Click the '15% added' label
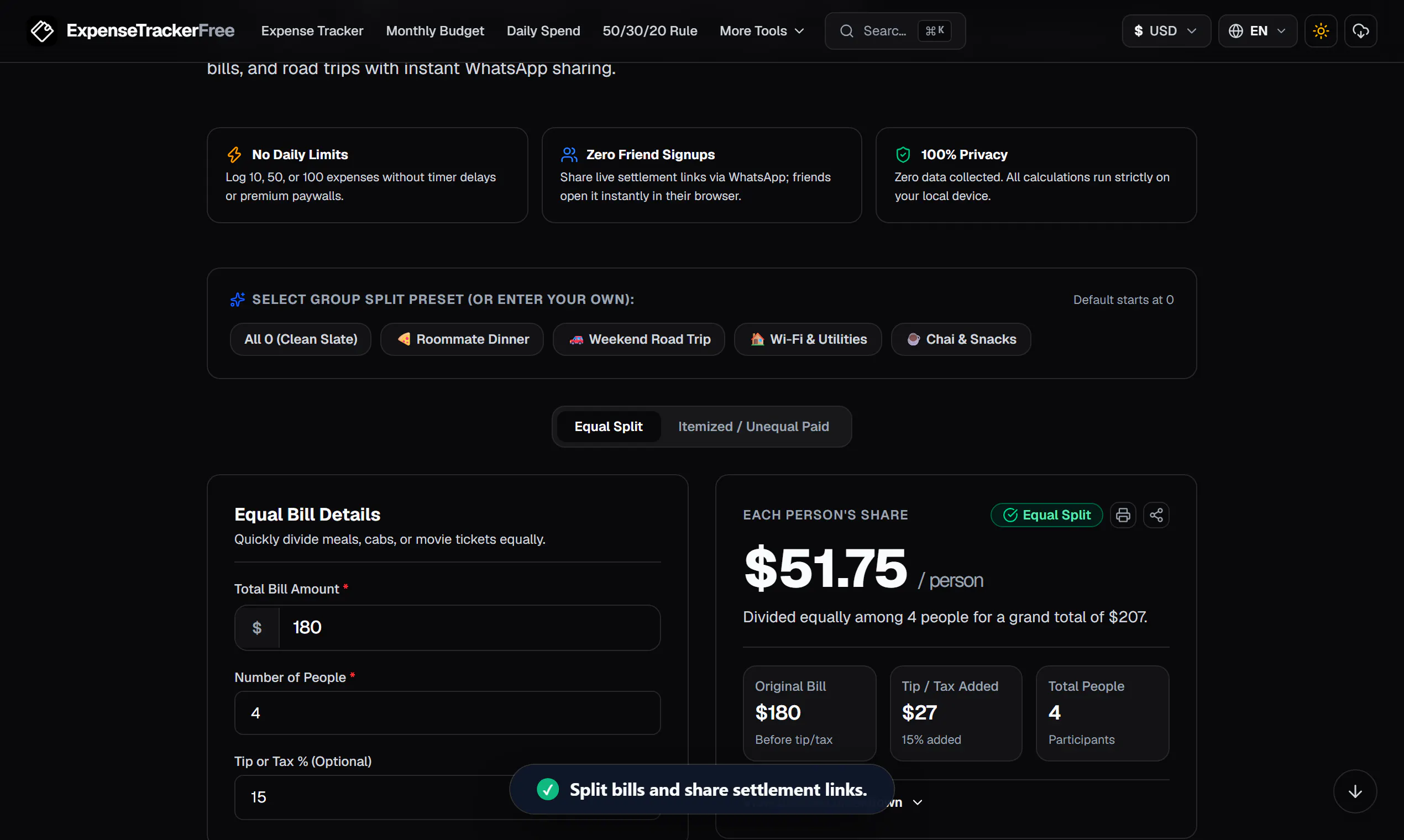Screen dimensions: 1404x840 pyautogui.click(x=931, y=739)
